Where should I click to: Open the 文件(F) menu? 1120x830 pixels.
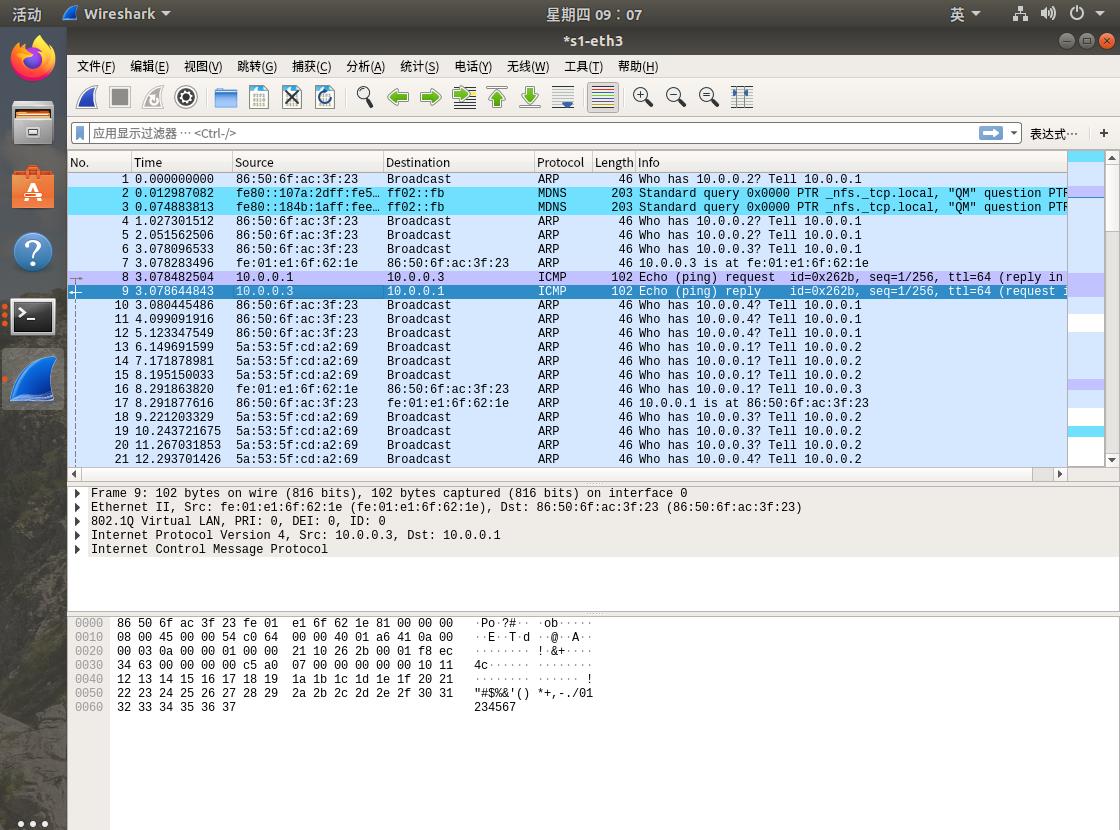pos(96,66)
